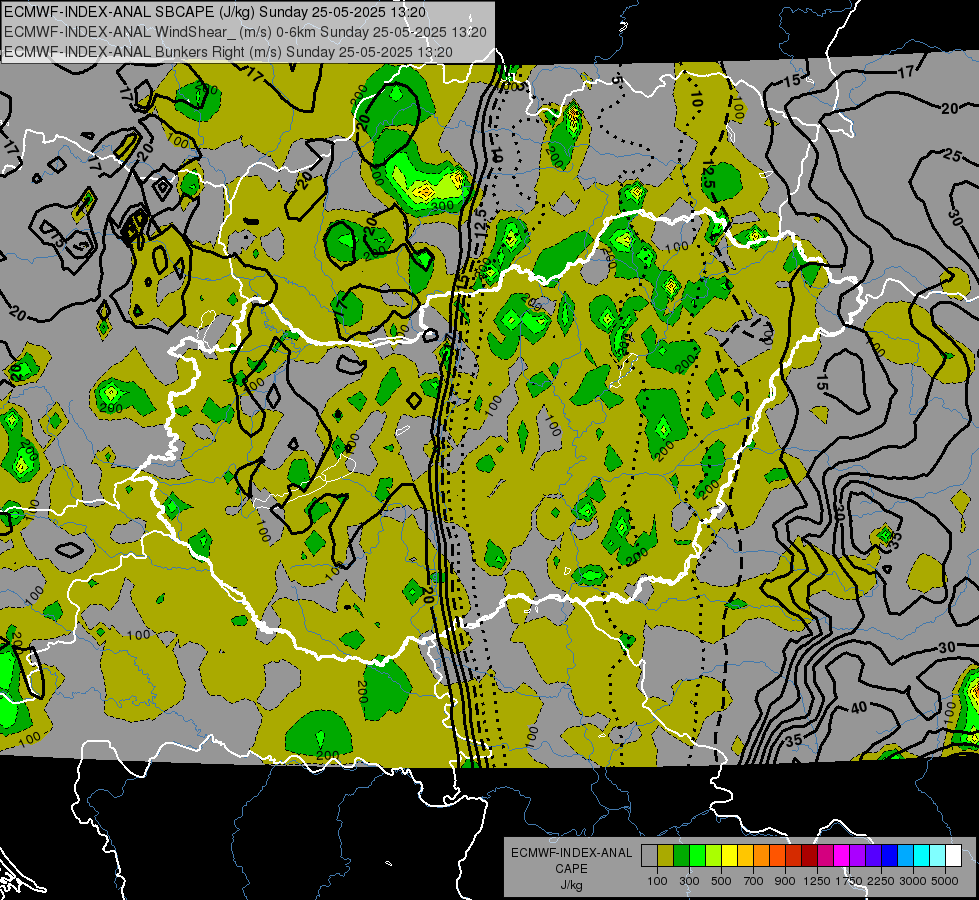
Task: Click the 500 legend scale value
Action: pos(721,881)
